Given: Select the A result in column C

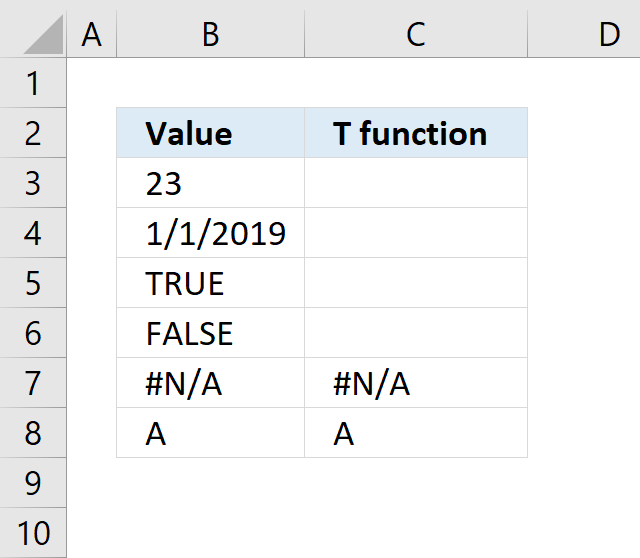Looking at the screenshot, I should pyautogui.click(x=416, y=433).
